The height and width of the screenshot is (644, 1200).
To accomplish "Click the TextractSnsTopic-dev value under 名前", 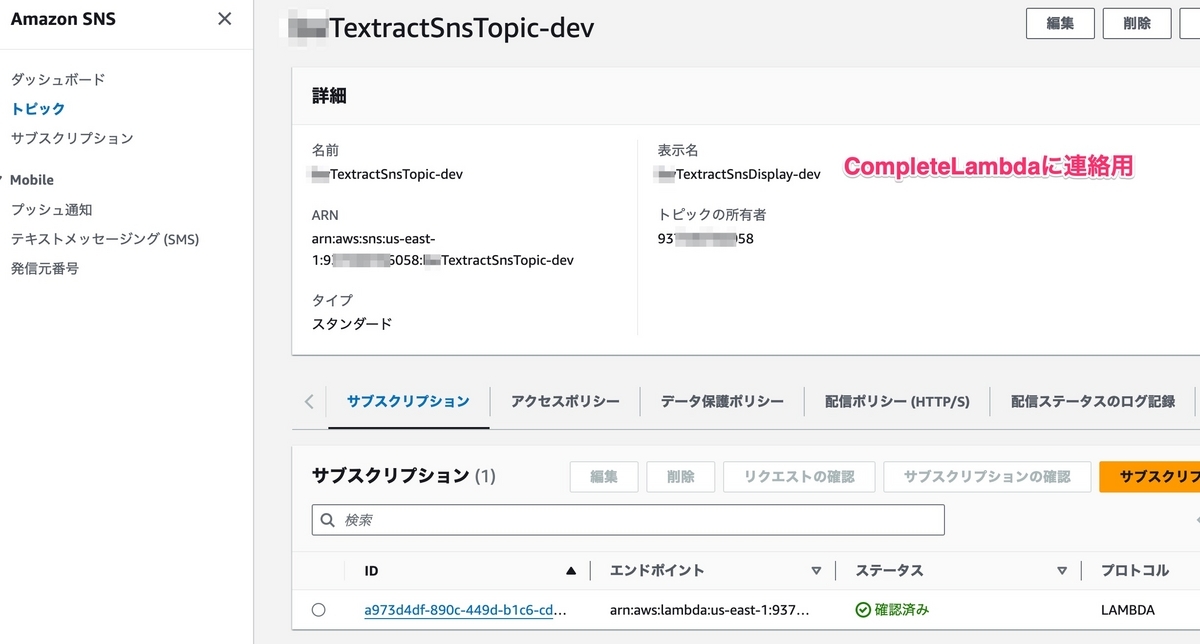I will (387, 174).
